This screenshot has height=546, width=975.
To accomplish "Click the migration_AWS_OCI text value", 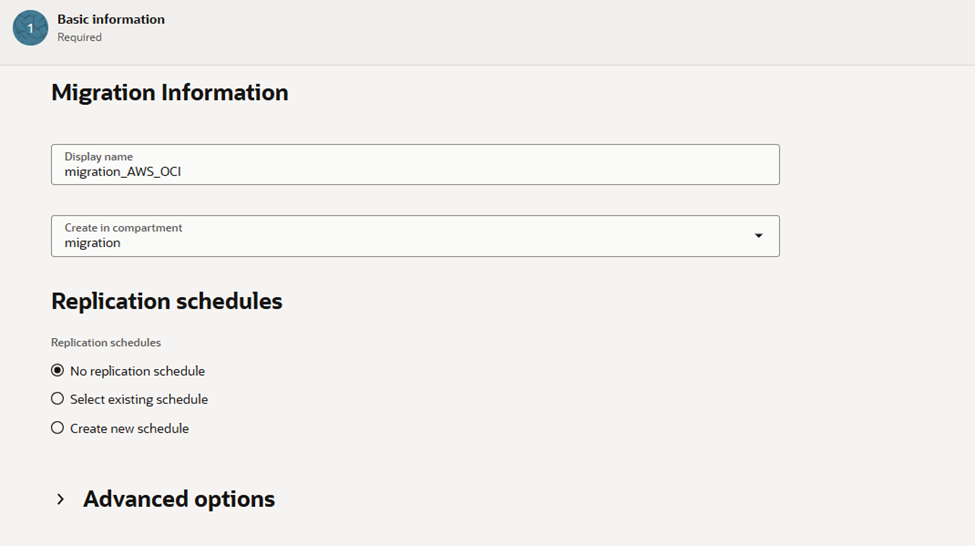I will click(123, 172).
